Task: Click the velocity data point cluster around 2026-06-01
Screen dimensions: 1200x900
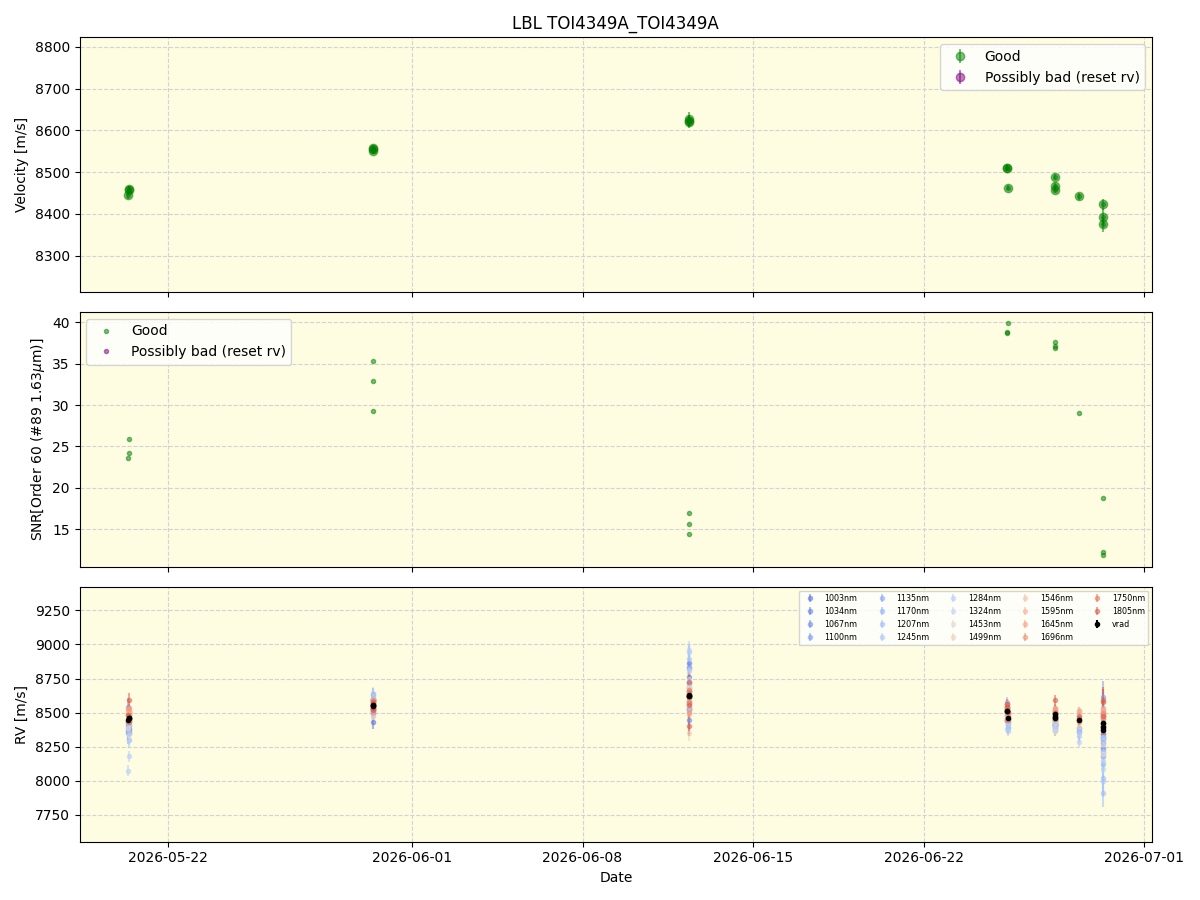Action: click(x=373, y=150)
